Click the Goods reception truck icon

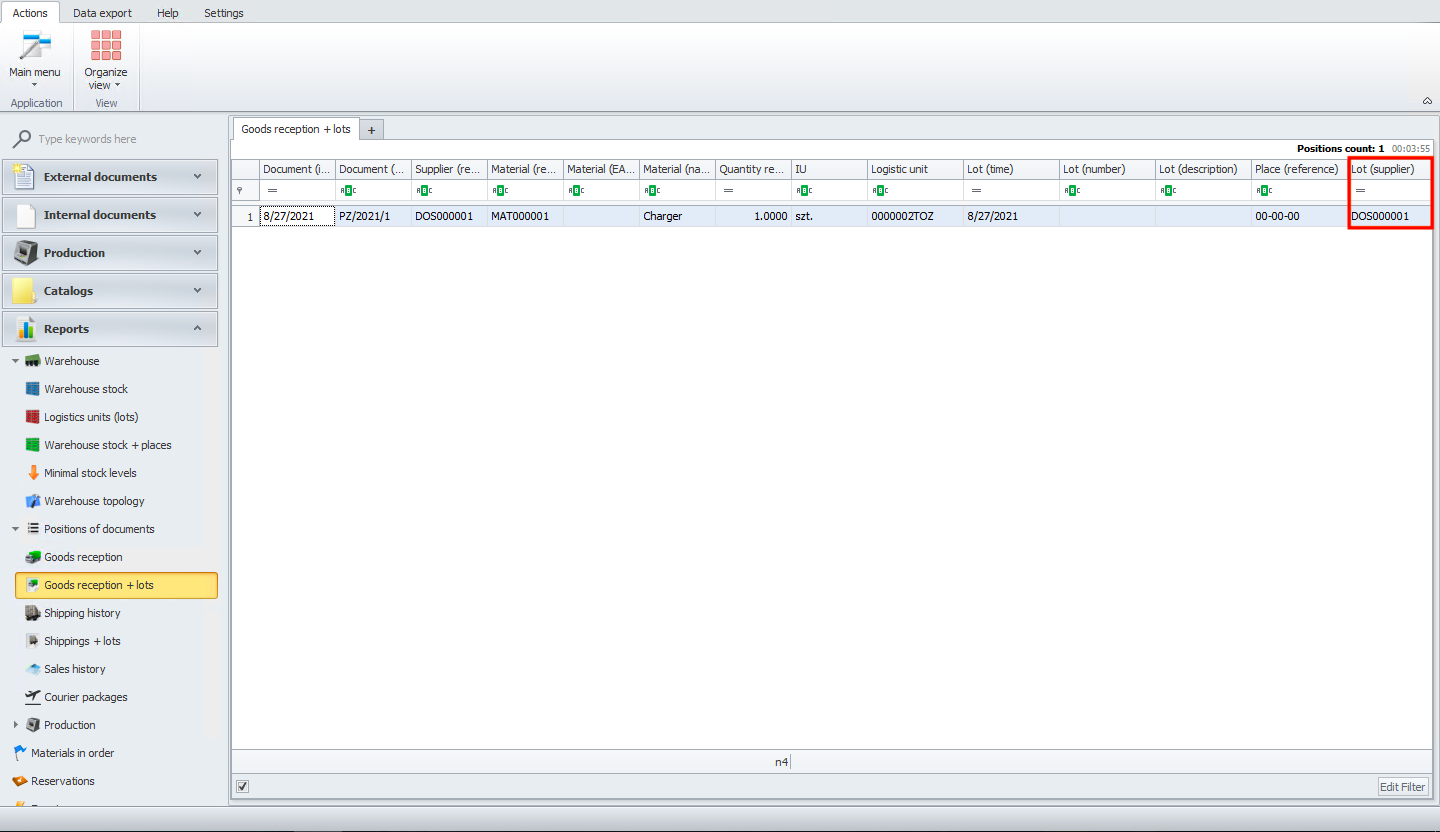[x=33, y=557]
